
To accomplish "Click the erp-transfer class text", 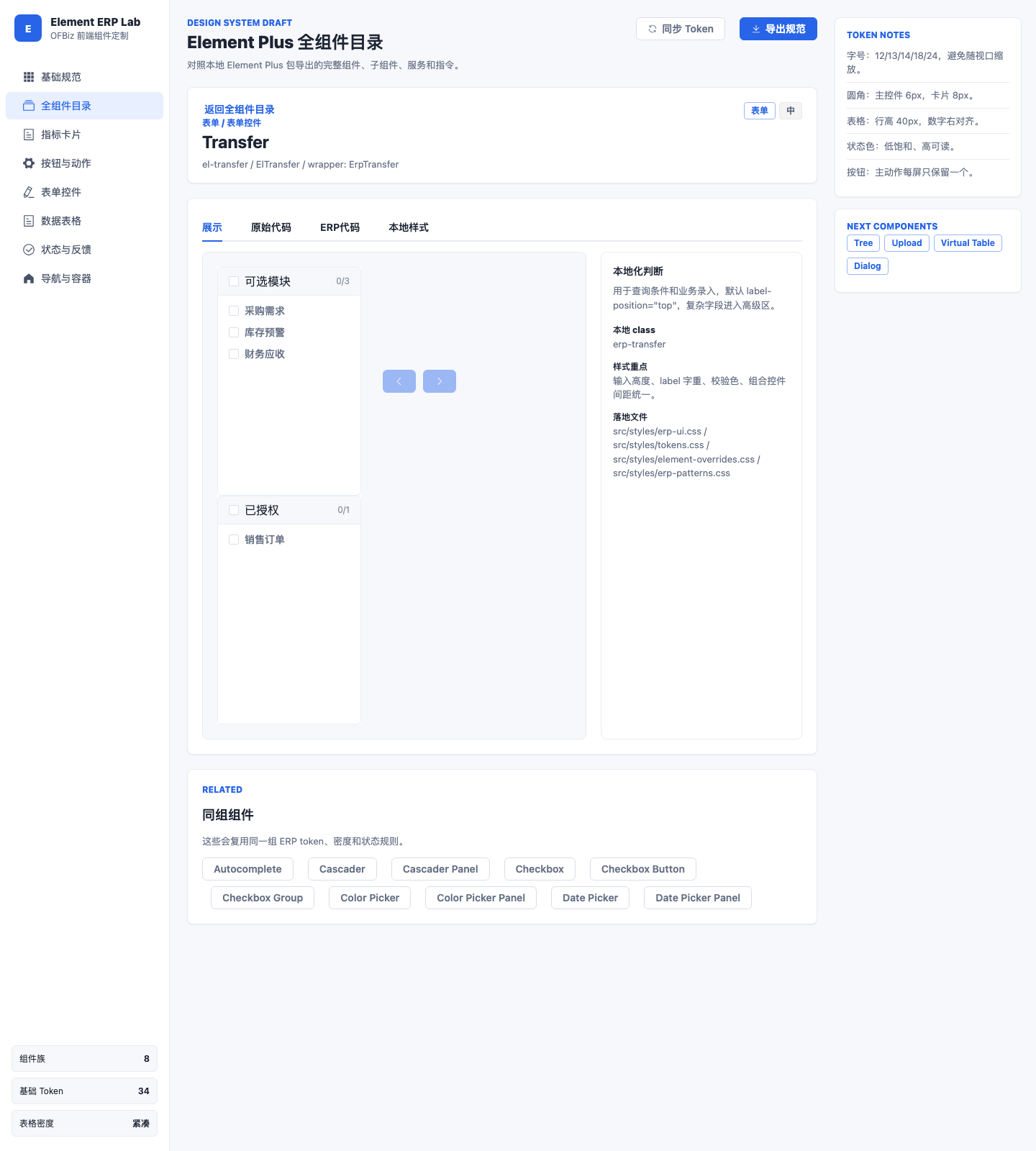I will pyautogui.click(x=640, y=345).
